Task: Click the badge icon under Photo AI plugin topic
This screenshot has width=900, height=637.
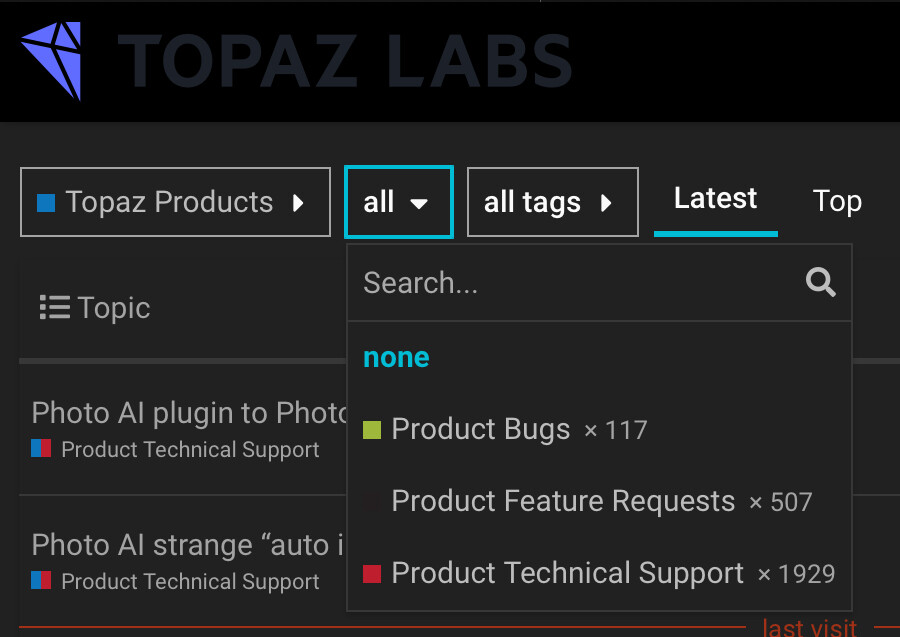Action: coord(41,450)
